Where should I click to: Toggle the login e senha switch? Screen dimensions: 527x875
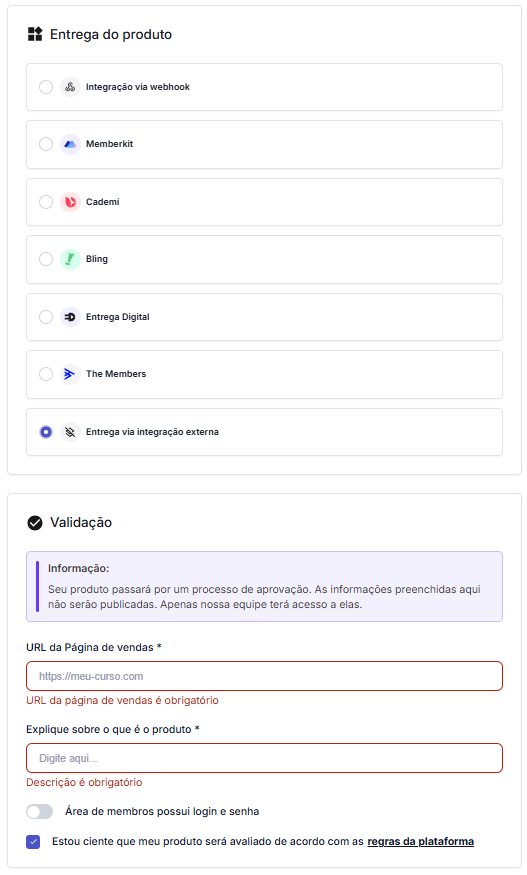tap(40, 811)
